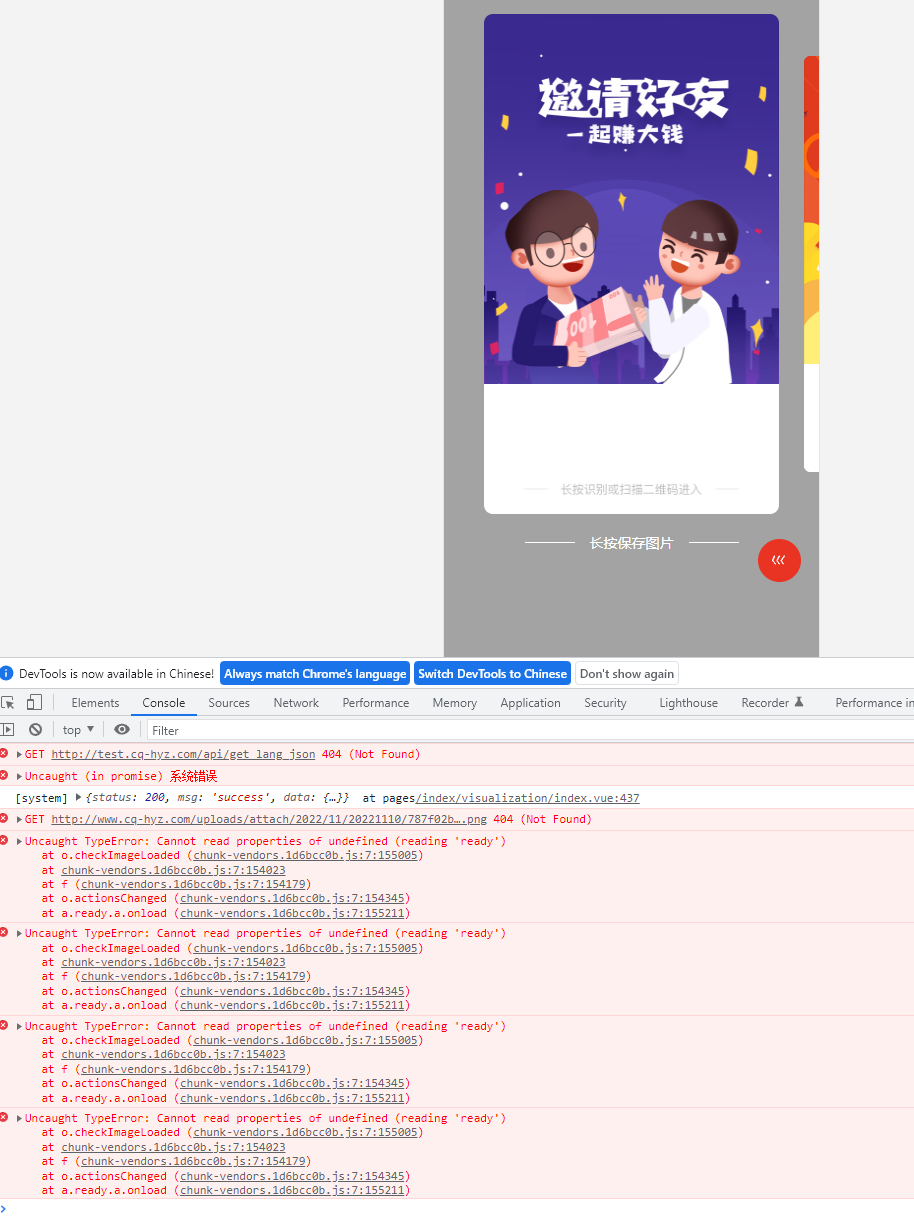Open checkImageLoaded chunk-vendors link in first TypeError
Screen dimensions: 914x1230
coord(305,856)
